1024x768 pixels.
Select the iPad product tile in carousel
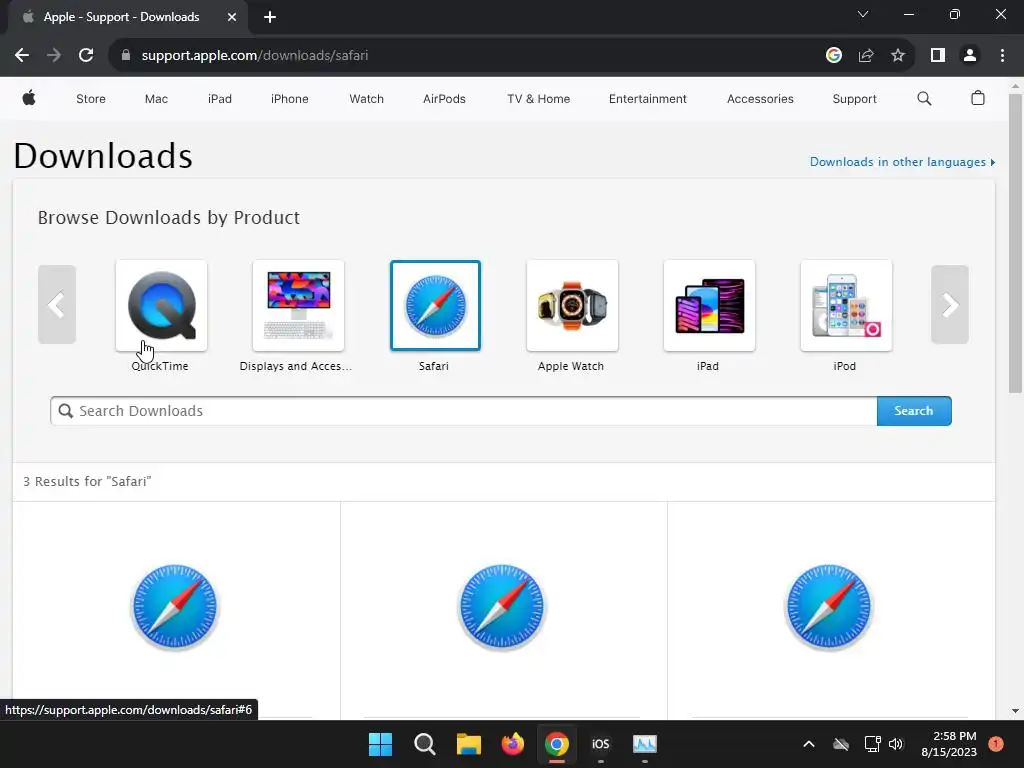[709, 305]
